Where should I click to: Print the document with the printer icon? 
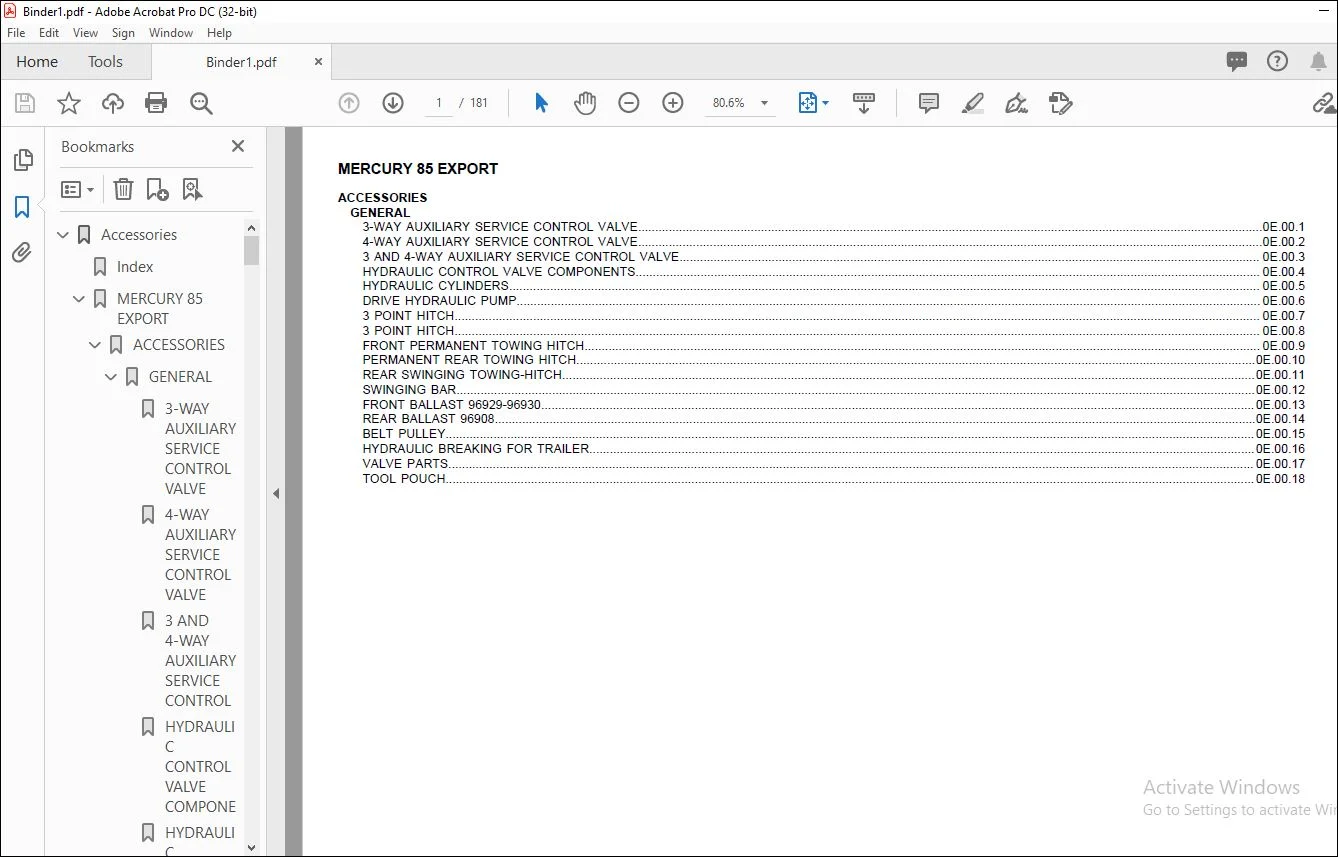click(x=156, y=103)
